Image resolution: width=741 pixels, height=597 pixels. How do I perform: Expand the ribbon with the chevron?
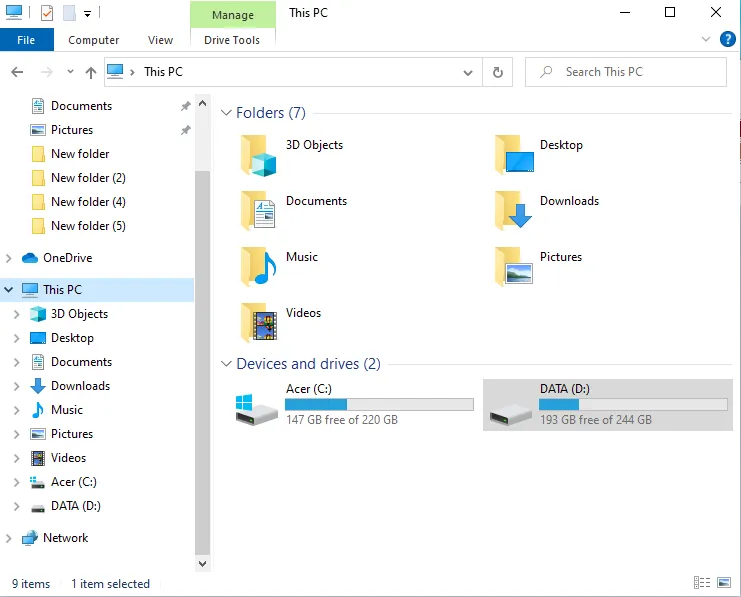coord(706,39)
